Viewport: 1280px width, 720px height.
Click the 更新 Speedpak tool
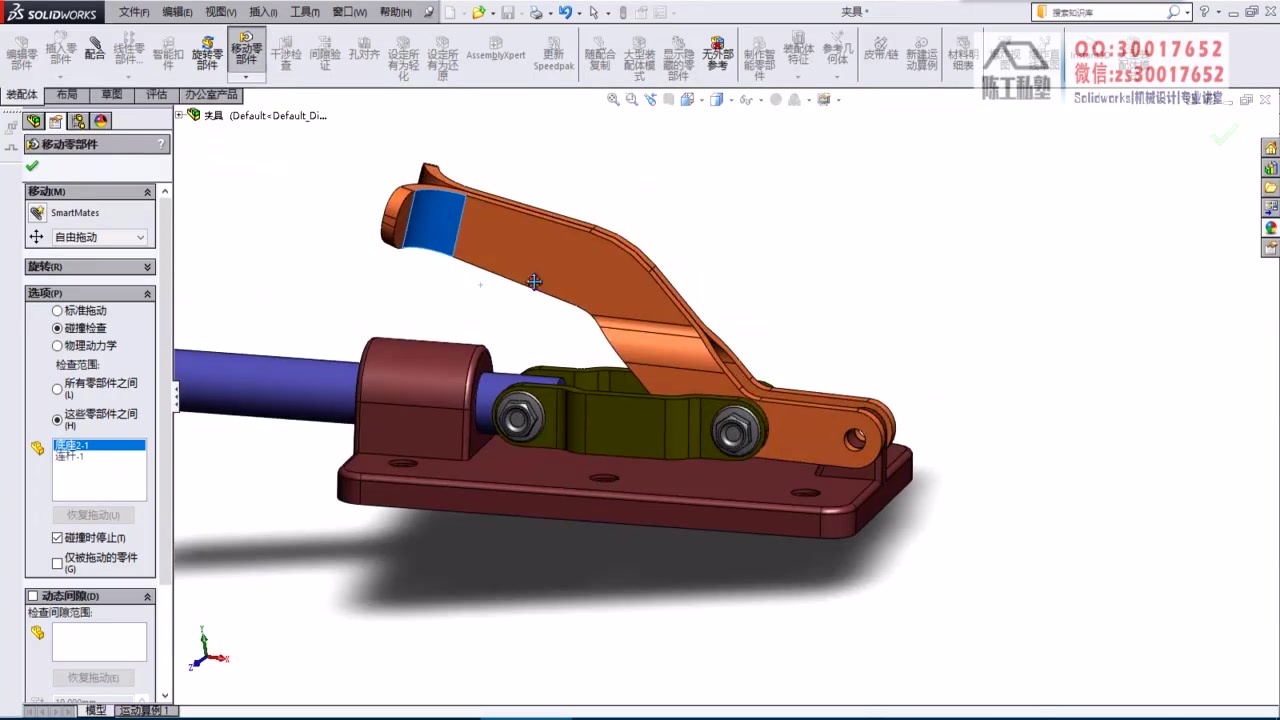[553, 54]
